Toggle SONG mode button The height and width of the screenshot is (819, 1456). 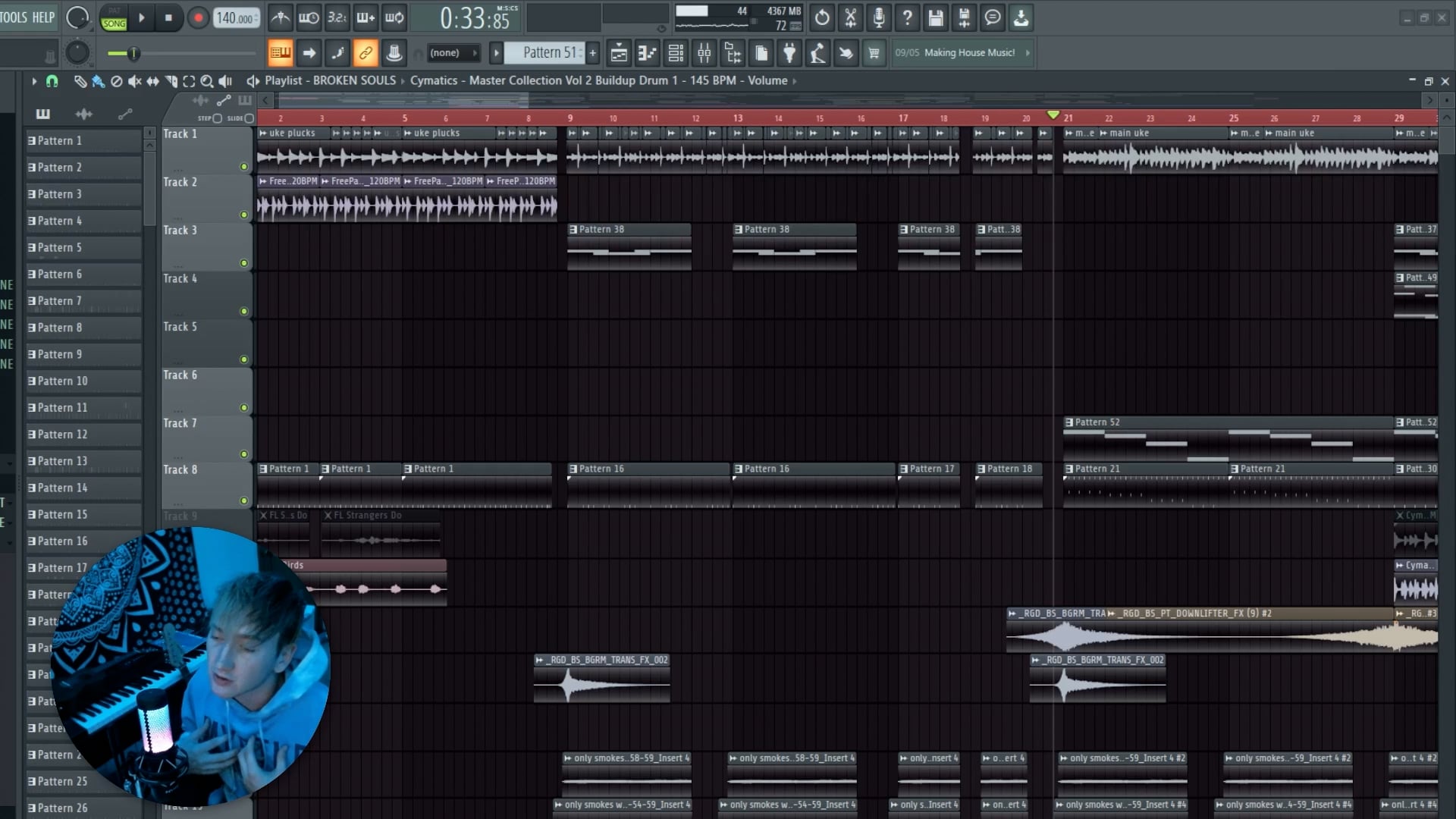tap(114, 24)
